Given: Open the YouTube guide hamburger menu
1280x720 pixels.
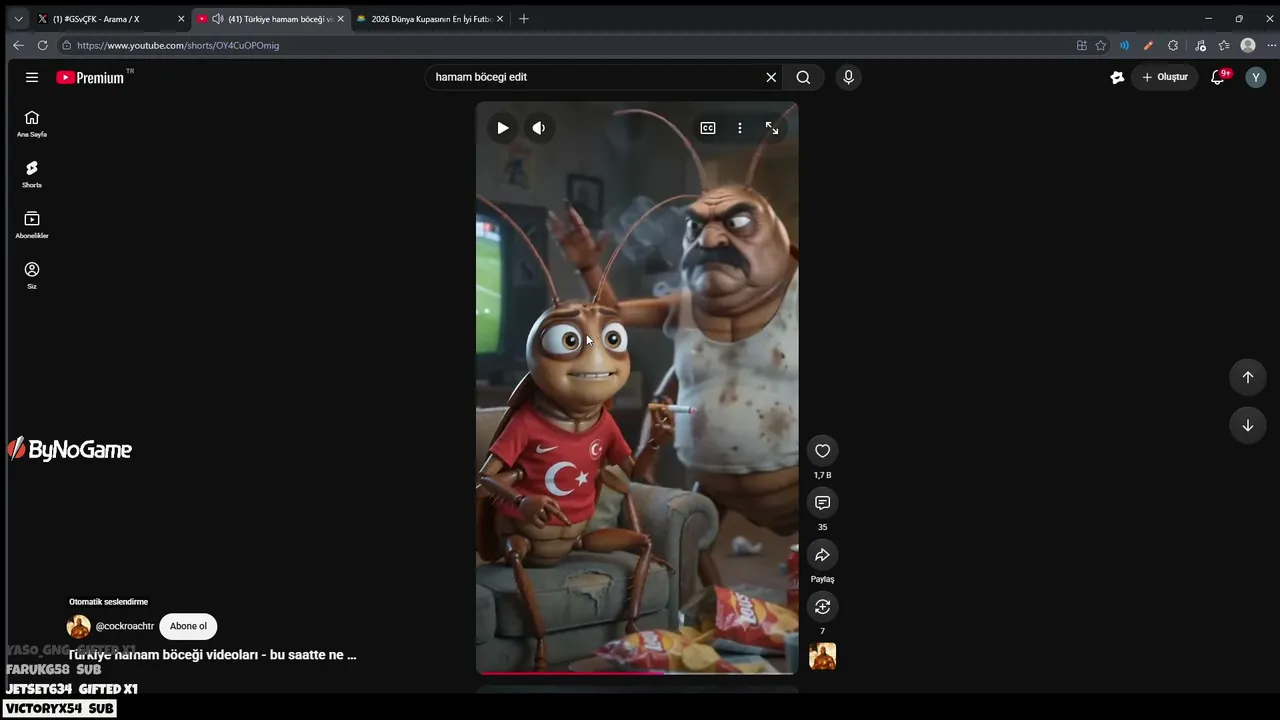Looking at the screenshot, I should [x=32, y=77].
